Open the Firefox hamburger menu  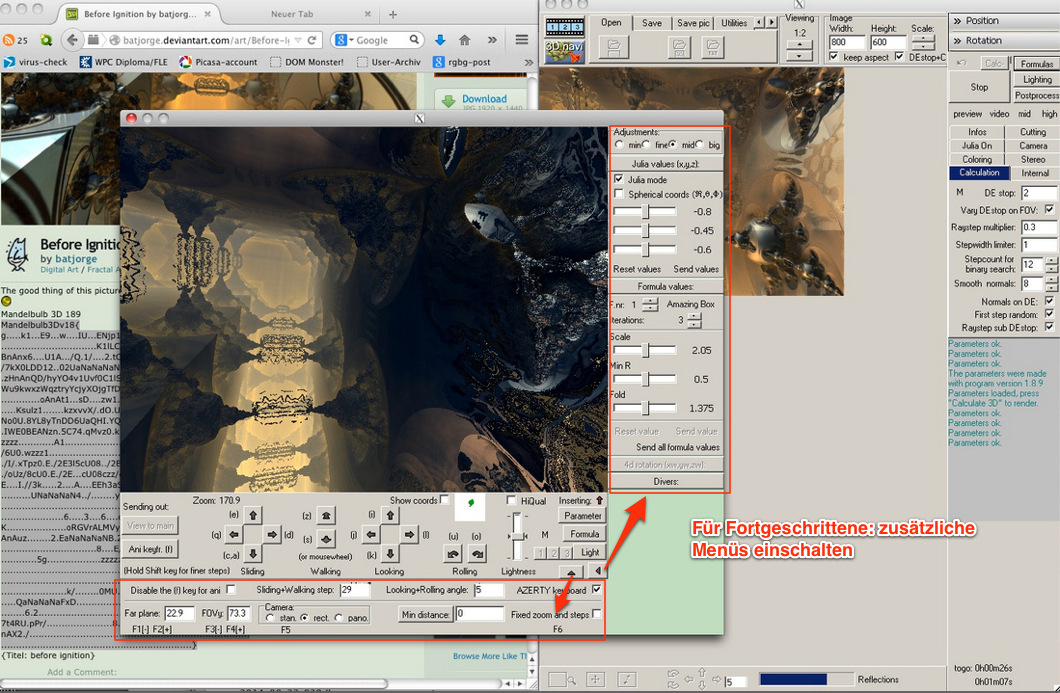pos(521,40)
